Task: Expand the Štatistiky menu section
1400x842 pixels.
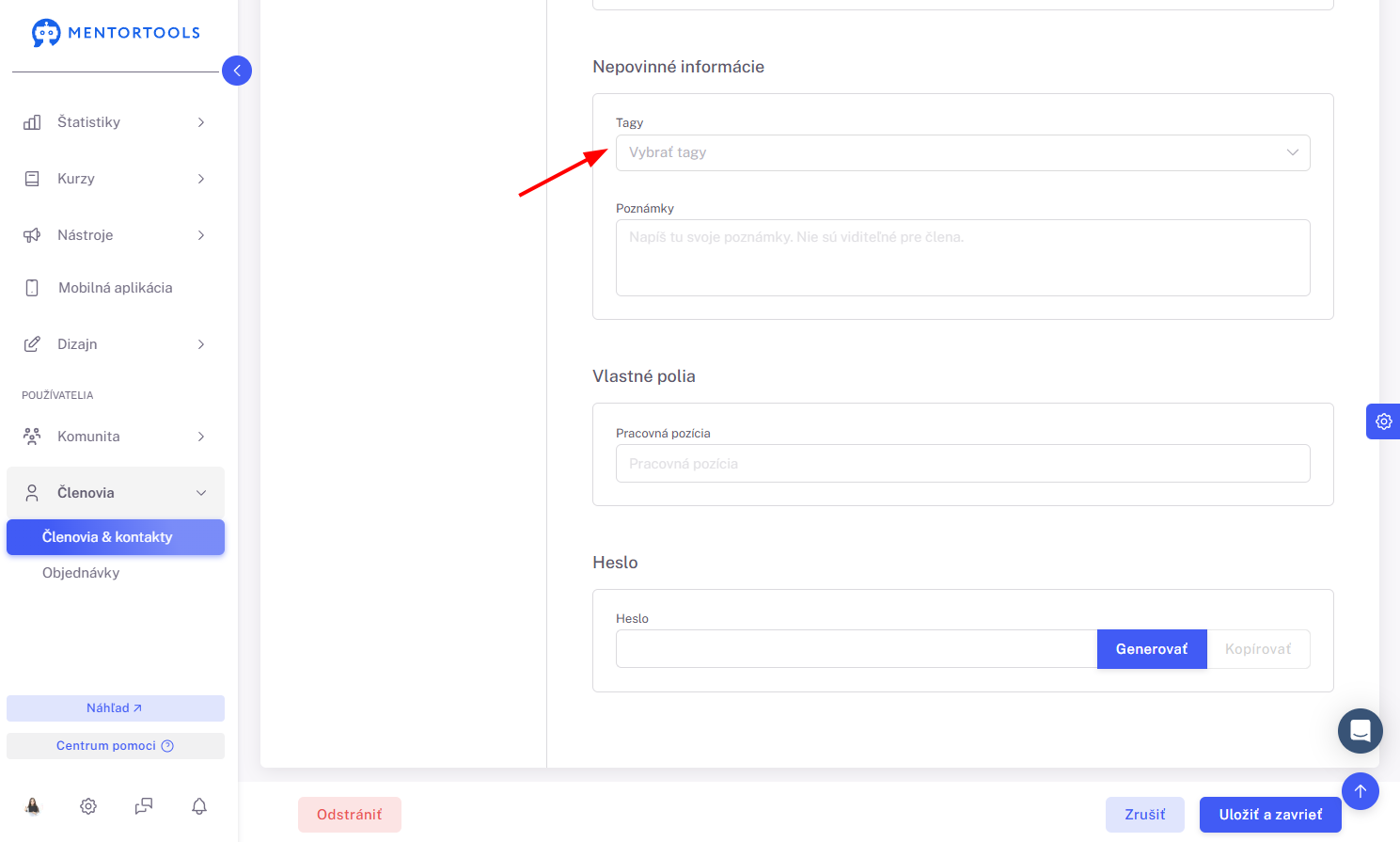Action: pos(116,122)
